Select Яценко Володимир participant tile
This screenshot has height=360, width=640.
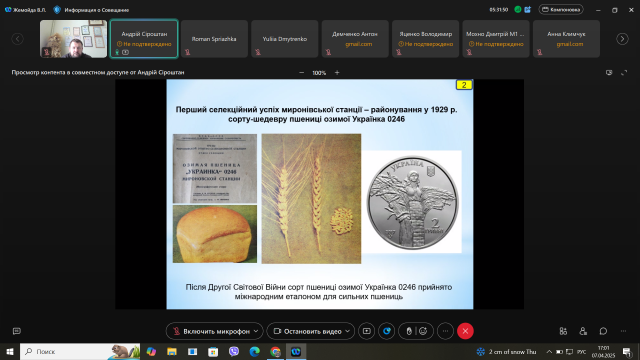tap(426, 39)
